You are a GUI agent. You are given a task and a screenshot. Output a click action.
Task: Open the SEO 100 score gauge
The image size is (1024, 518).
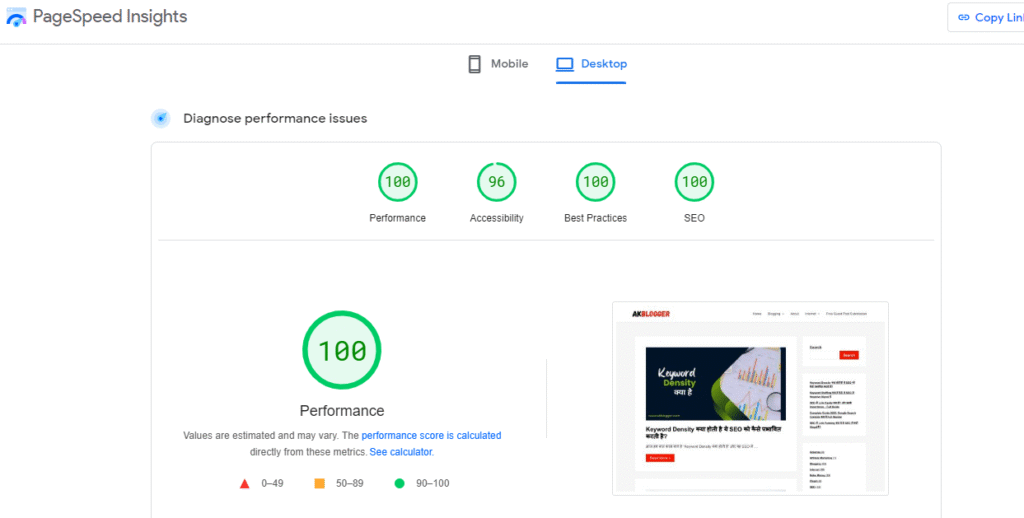pyautogui.click(x=694, y=182)
